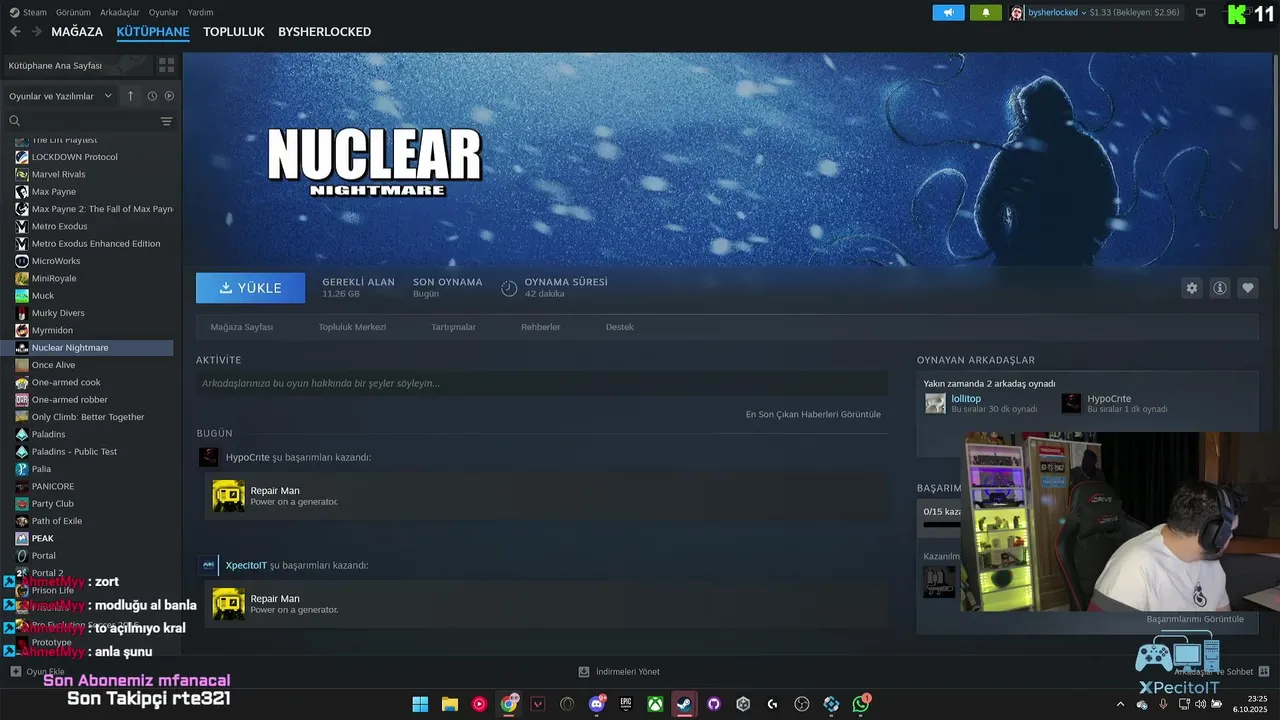The height and width of the screenshot is (720, 1280).
Task: Open Discord from the taskbar
Action: coord(597,704)
